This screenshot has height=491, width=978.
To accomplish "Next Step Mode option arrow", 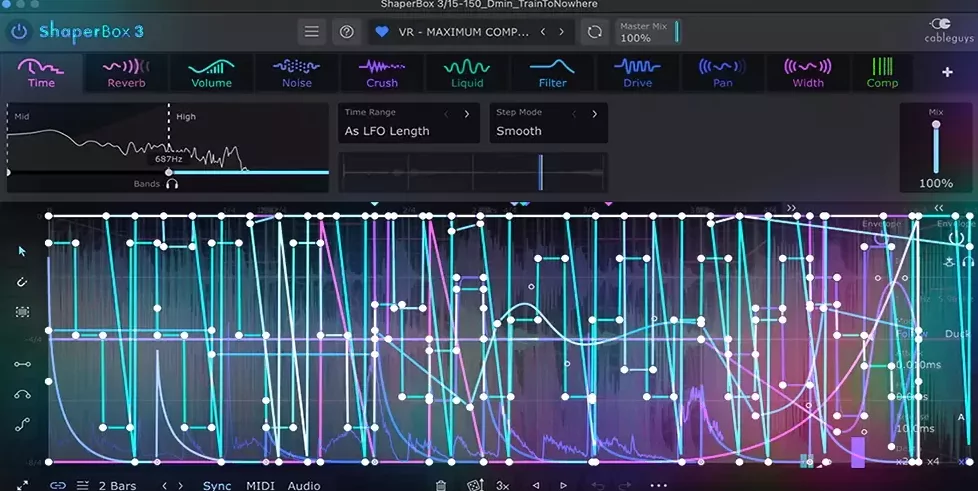I will 594,114.
